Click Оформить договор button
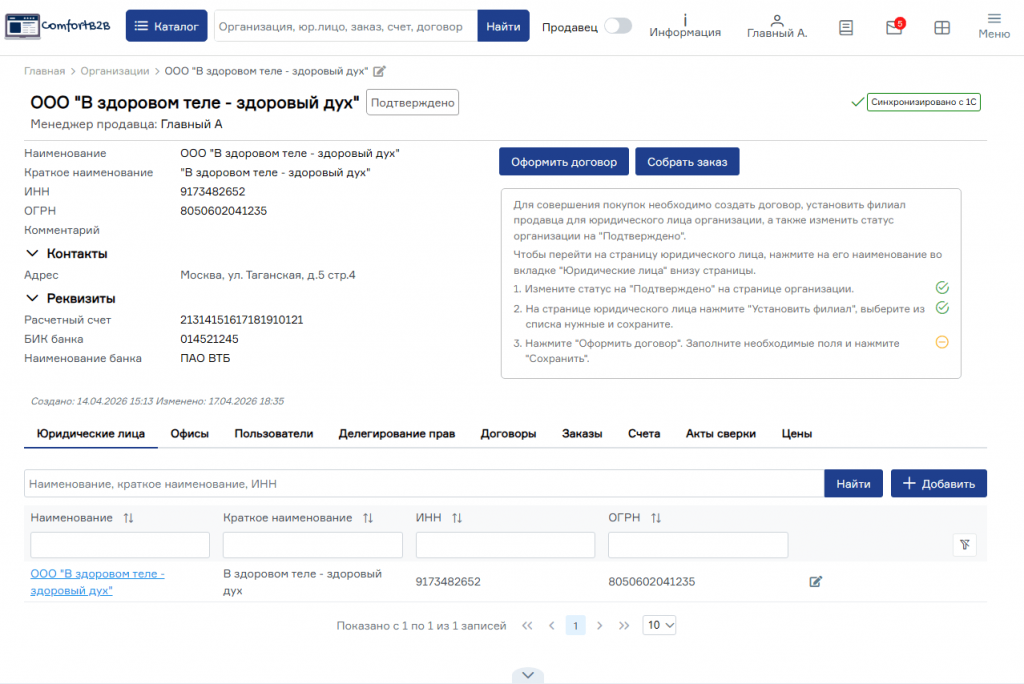Image resolution: width=1024 pixels, height=684 pixels. [564, 162]
